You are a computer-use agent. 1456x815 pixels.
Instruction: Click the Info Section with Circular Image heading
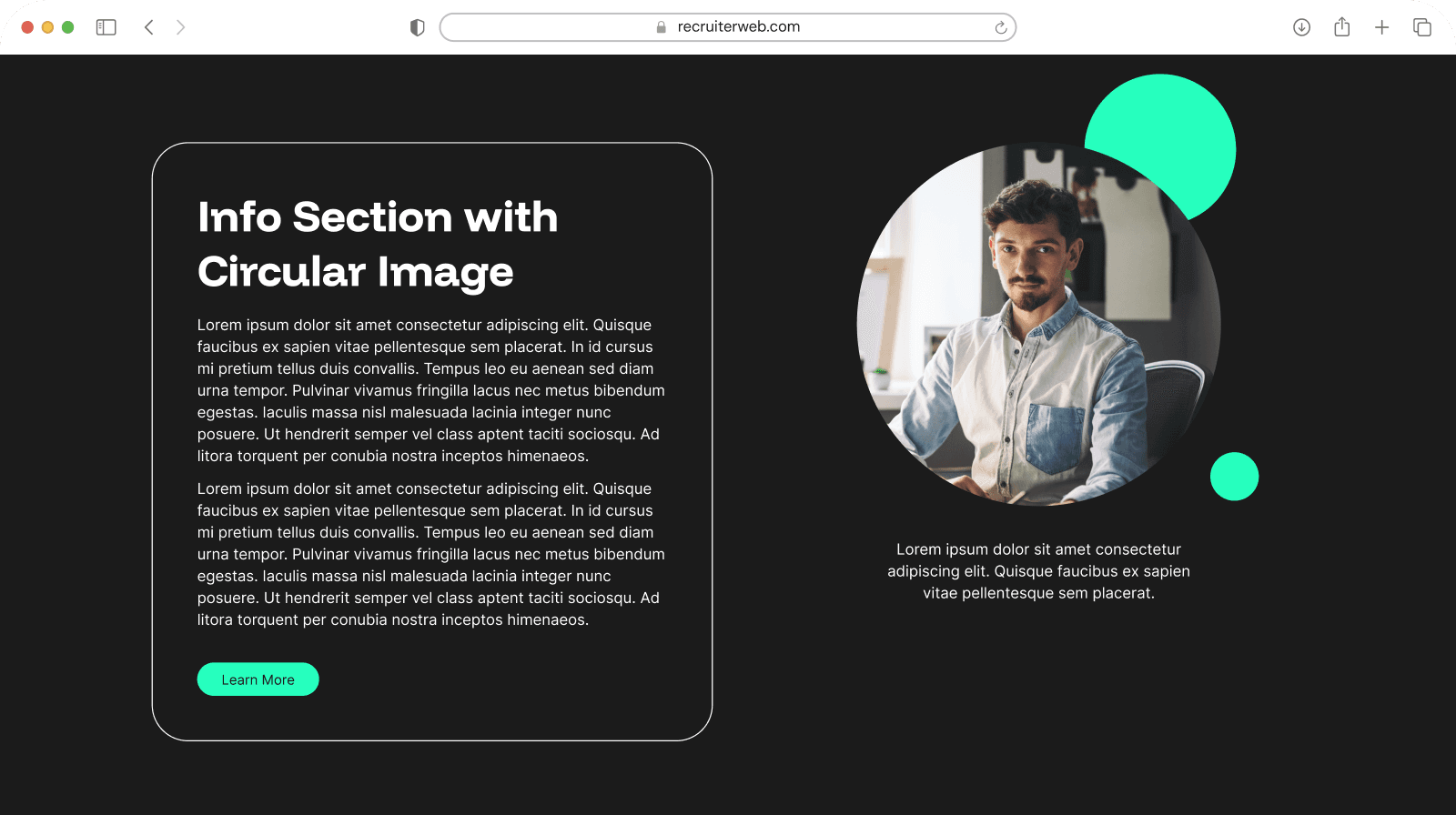pos(377,244)
